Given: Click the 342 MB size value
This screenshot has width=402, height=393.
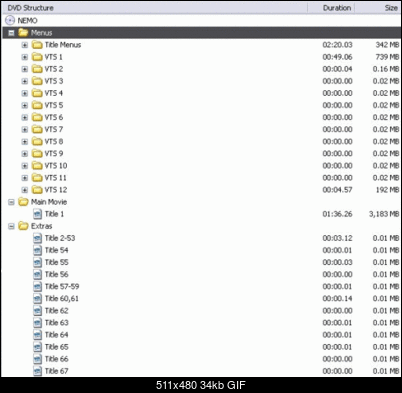Looking at the screenshot, I should point(387,45).
